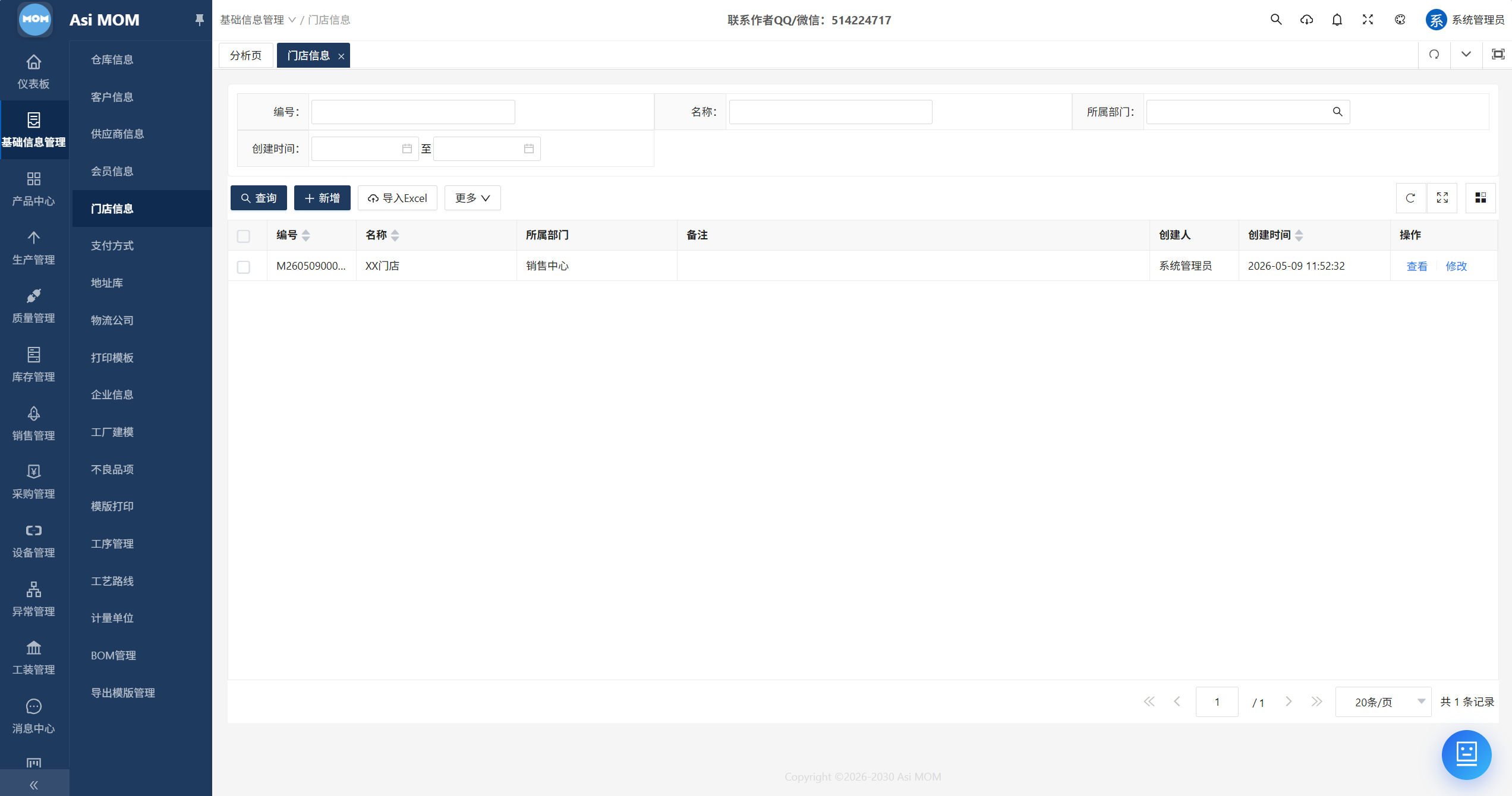Open the 会员信息 menu item
This screenshot has height=796, width=1512.
click(x=112, y=171)
